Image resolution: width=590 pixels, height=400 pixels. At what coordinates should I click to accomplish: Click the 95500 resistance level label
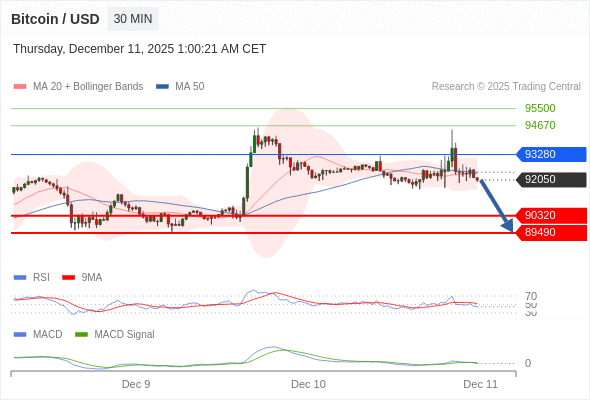(x=540, y=108)
